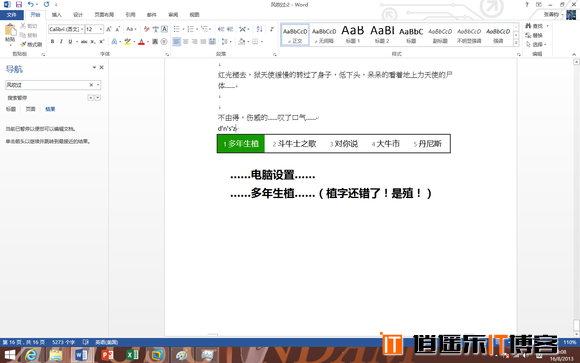Justify paragraph text
Screen dimensions: 580x363
click(x=203, y=41)
